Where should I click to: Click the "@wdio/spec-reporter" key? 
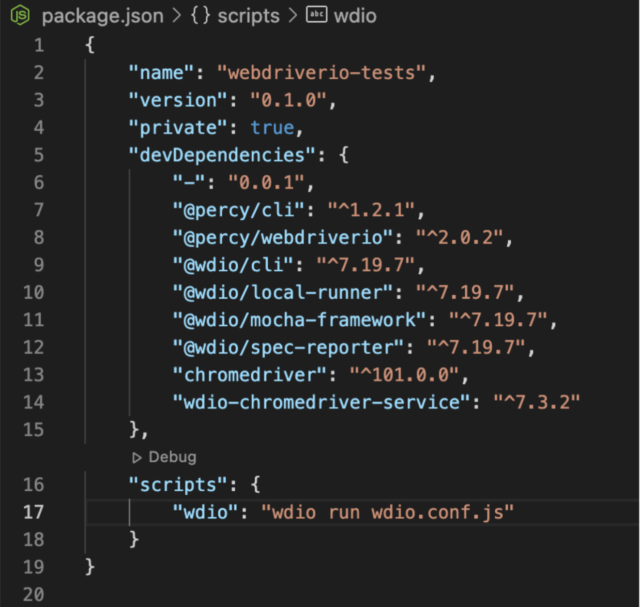(x=288, y=347)
